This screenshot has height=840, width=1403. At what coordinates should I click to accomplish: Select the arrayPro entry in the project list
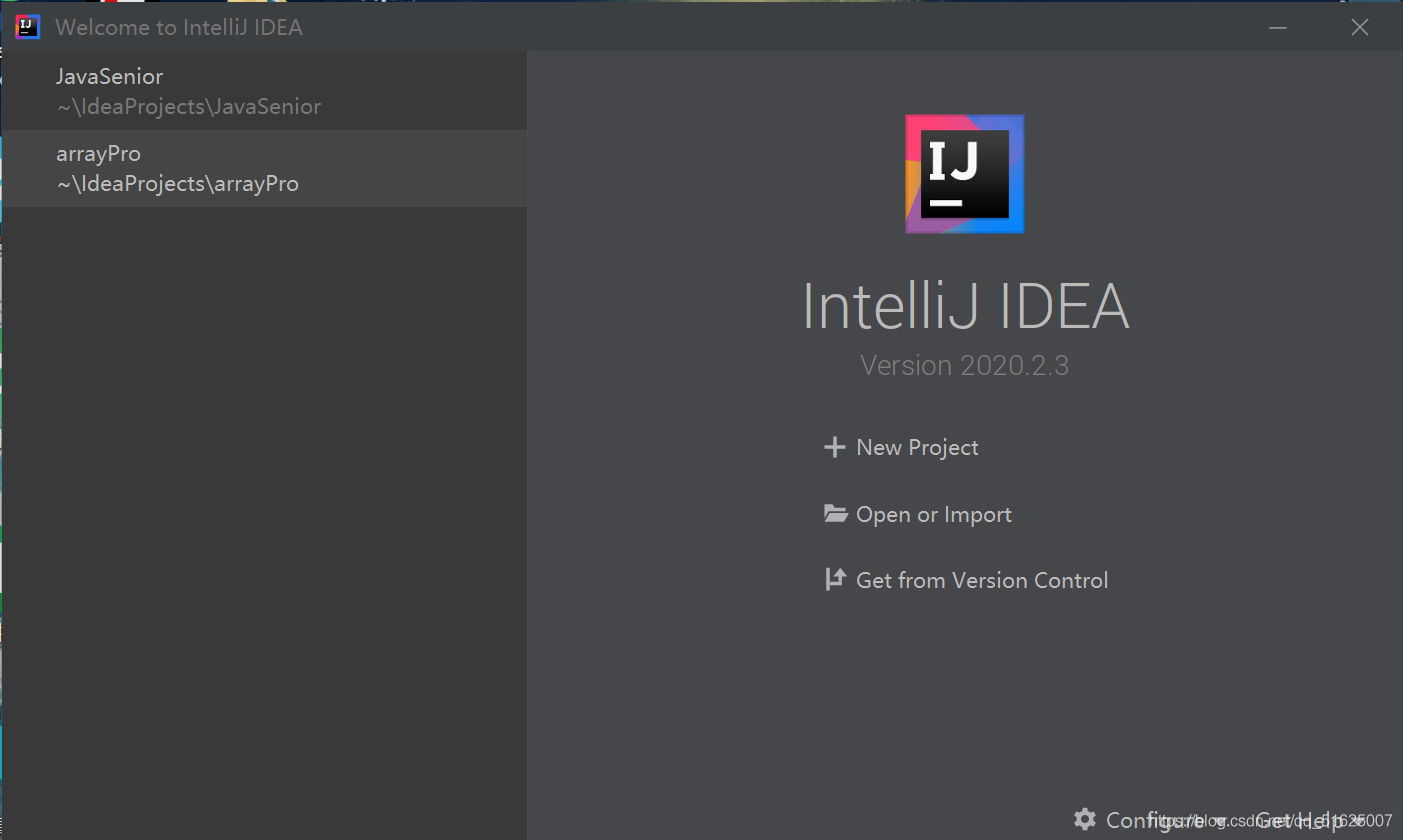click(x=180, y=167)
